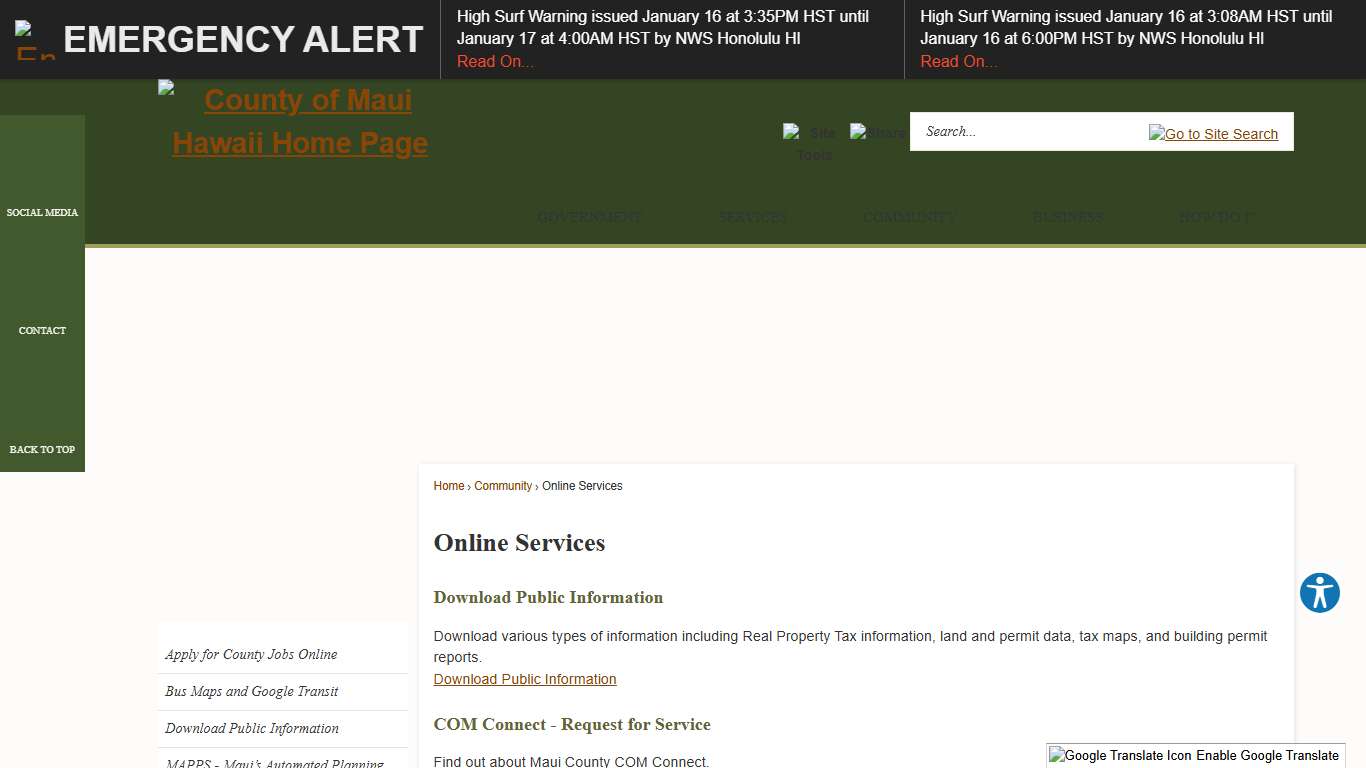Select the COMMUNITY menu item
Viewport: 1366px width, 768px height.
(x=908, y=217)
